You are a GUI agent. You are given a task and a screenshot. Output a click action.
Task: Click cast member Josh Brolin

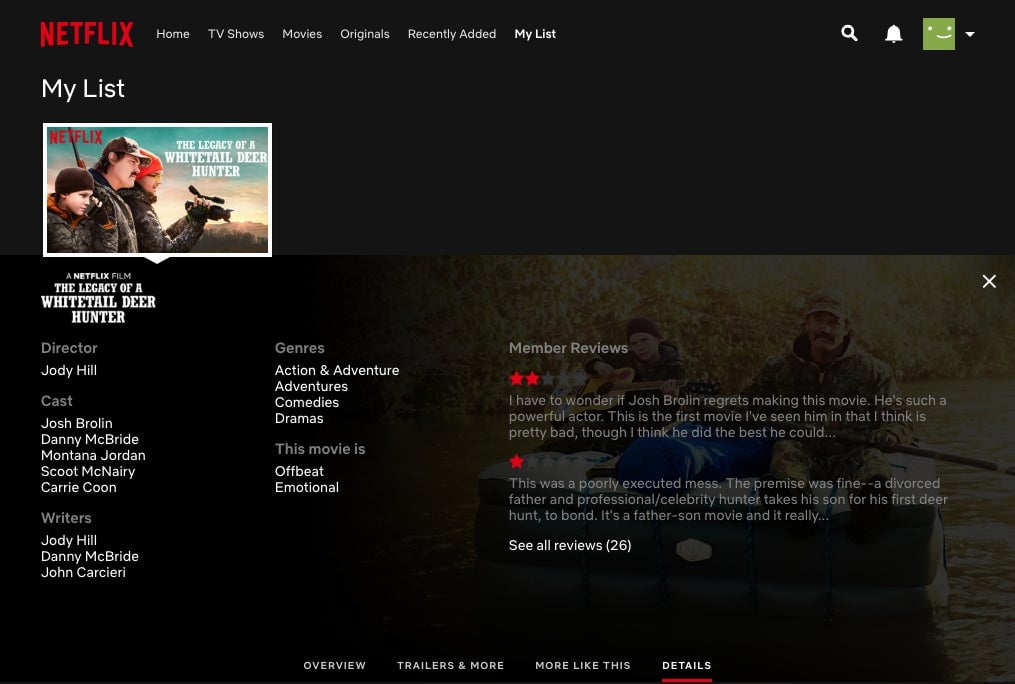pyautogui.click(x=76, y=423)
